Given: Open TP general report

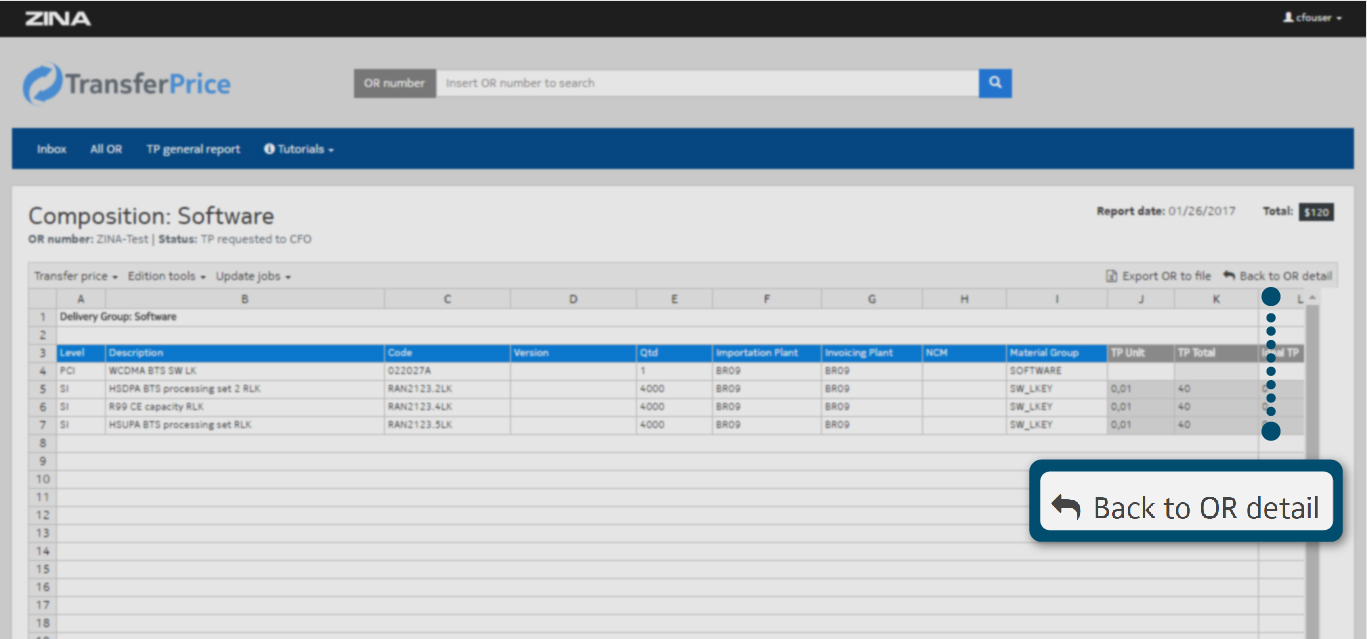Looking at the screenshot, I should 193,149.
